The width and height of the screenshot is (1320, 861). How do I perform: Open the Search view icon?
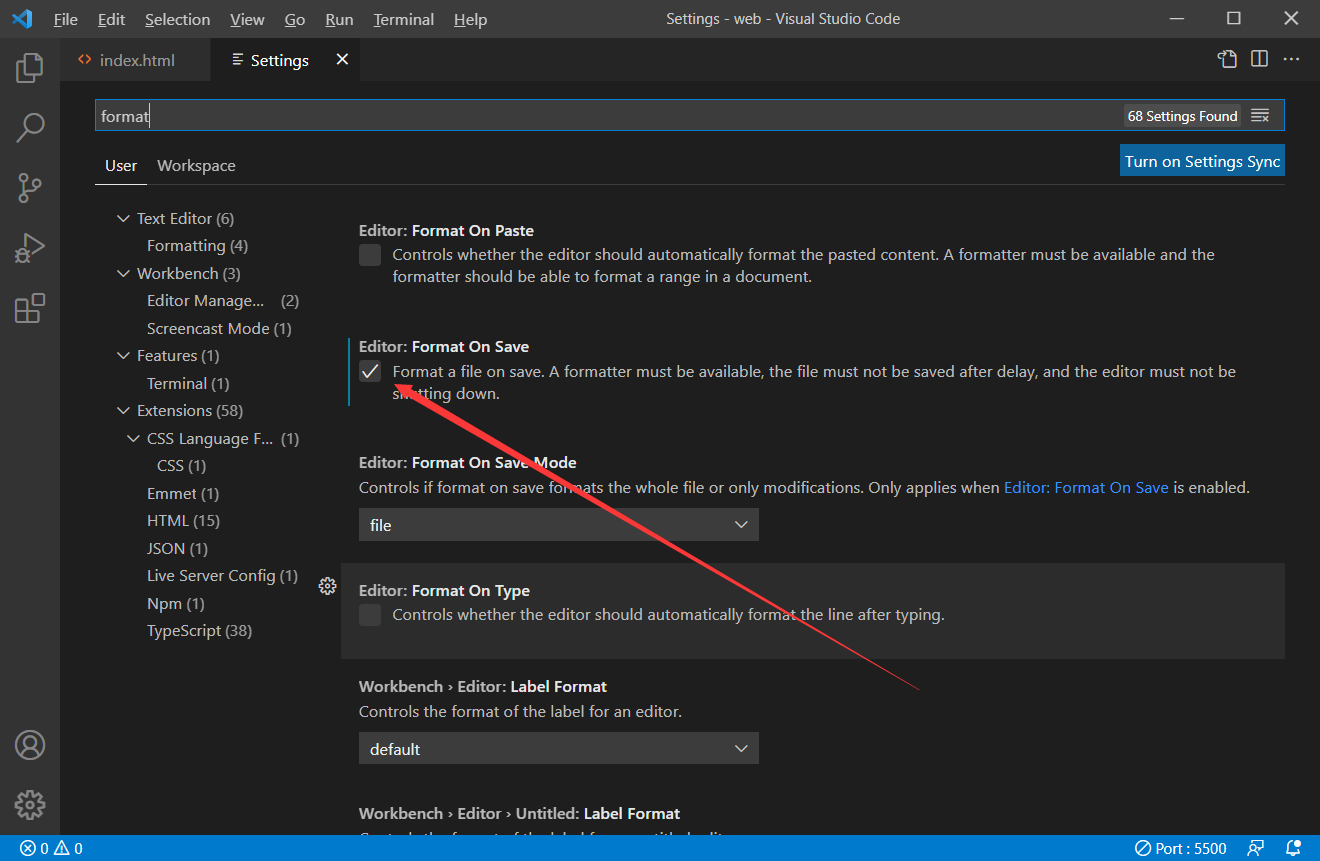tap(30, 127)
